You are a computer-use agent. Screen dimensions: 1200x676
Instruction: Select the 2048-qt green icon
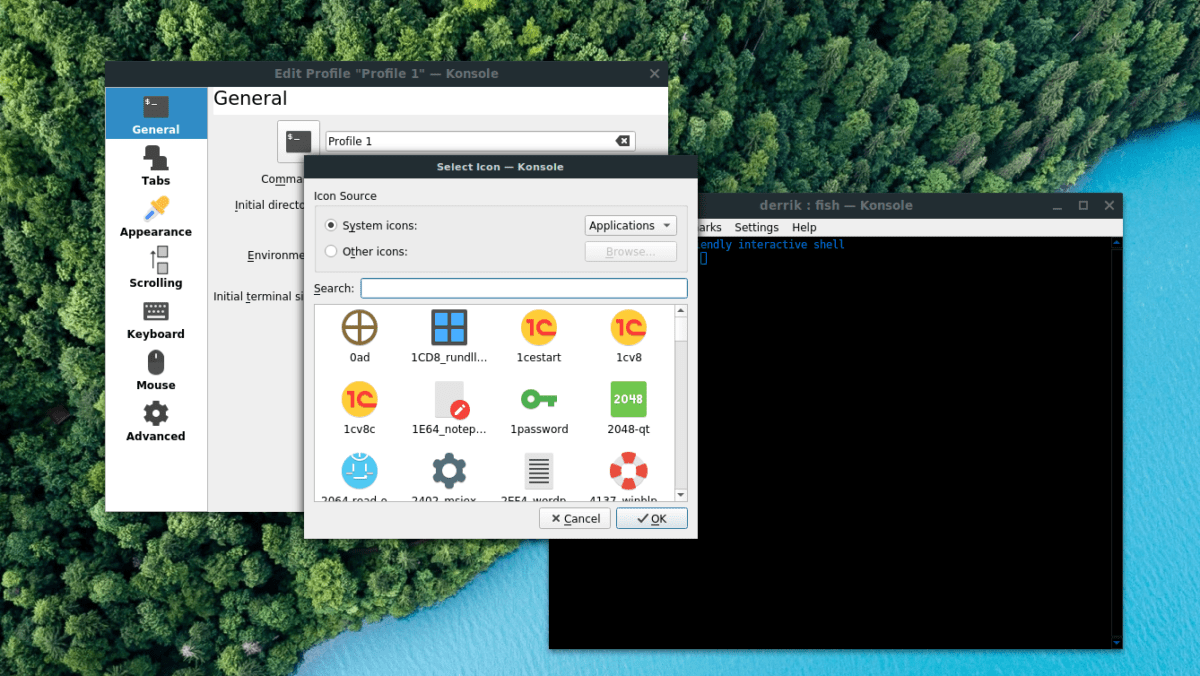pos(629,399)
